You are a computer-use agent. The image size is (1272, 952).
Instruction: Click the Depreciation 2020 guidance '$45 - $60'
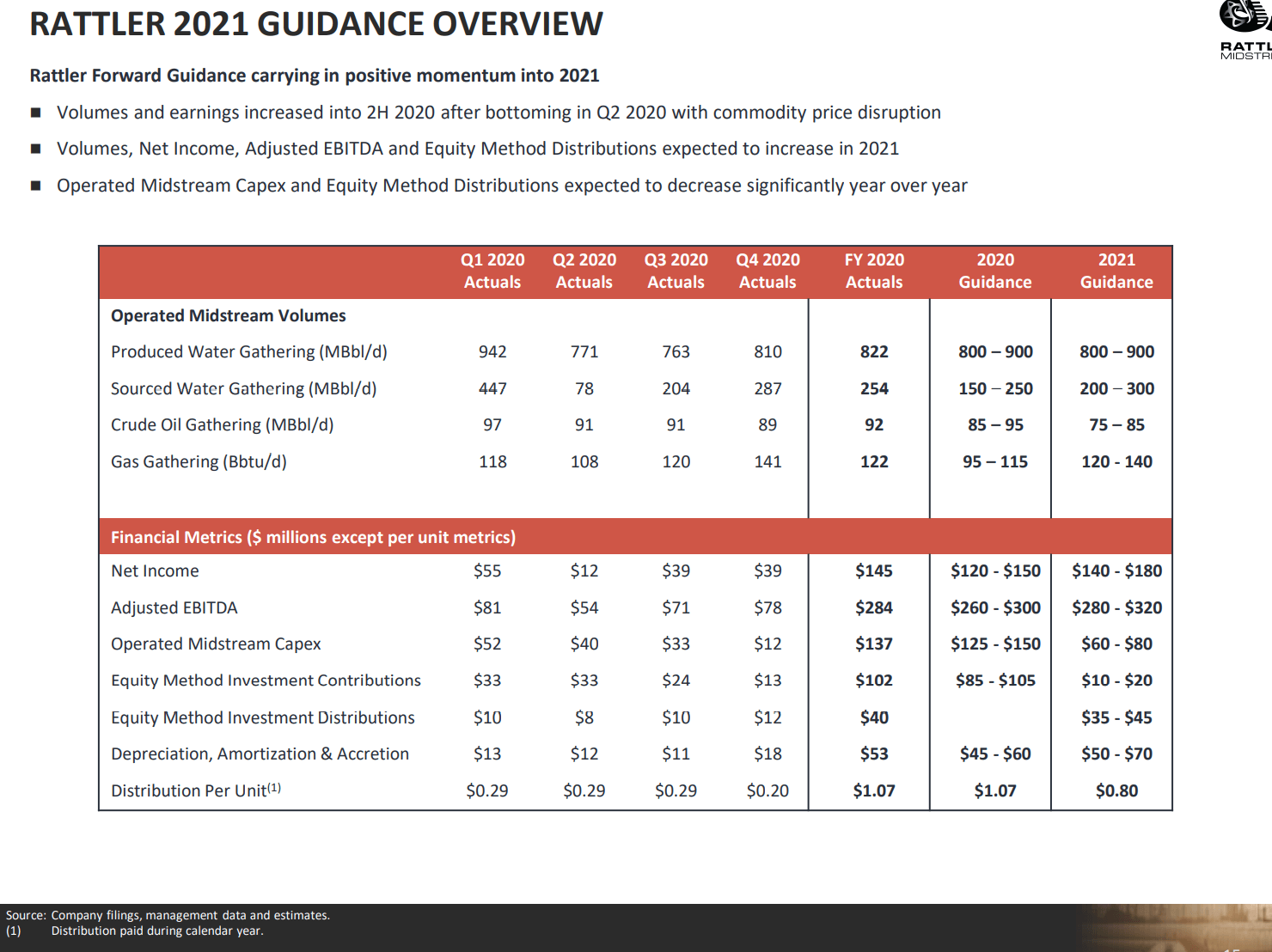[995, 754]
